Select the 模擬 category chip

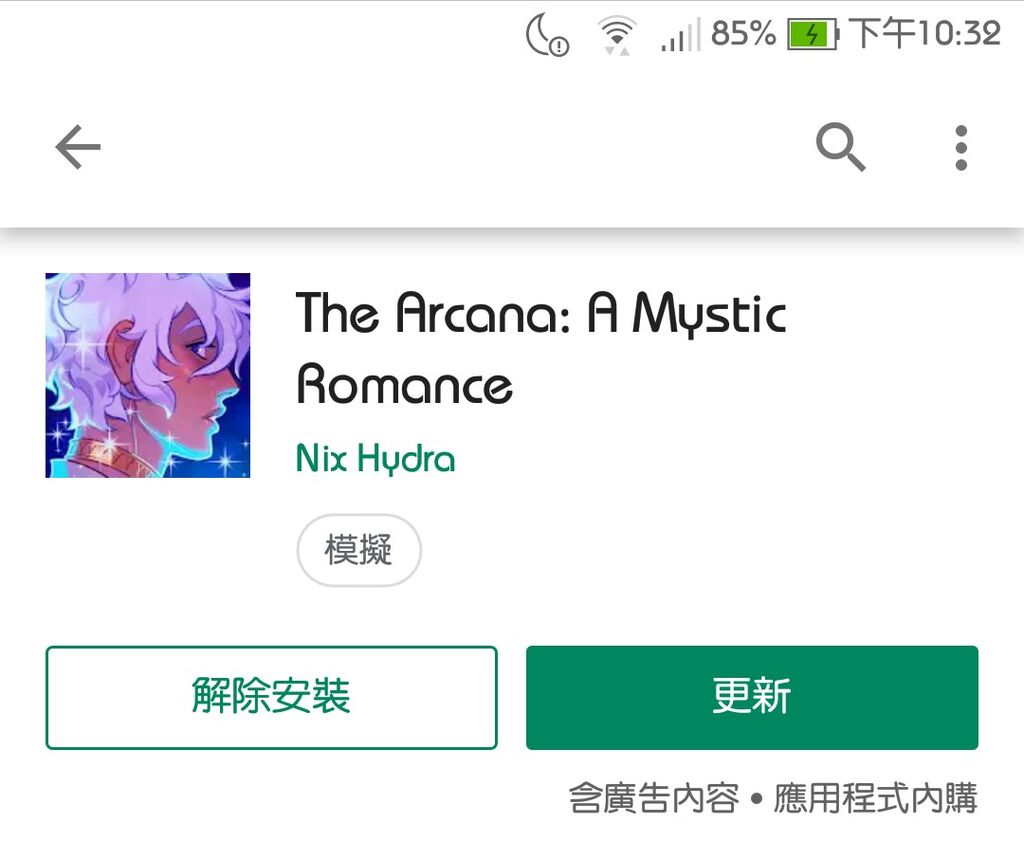[x=359, y=550]
